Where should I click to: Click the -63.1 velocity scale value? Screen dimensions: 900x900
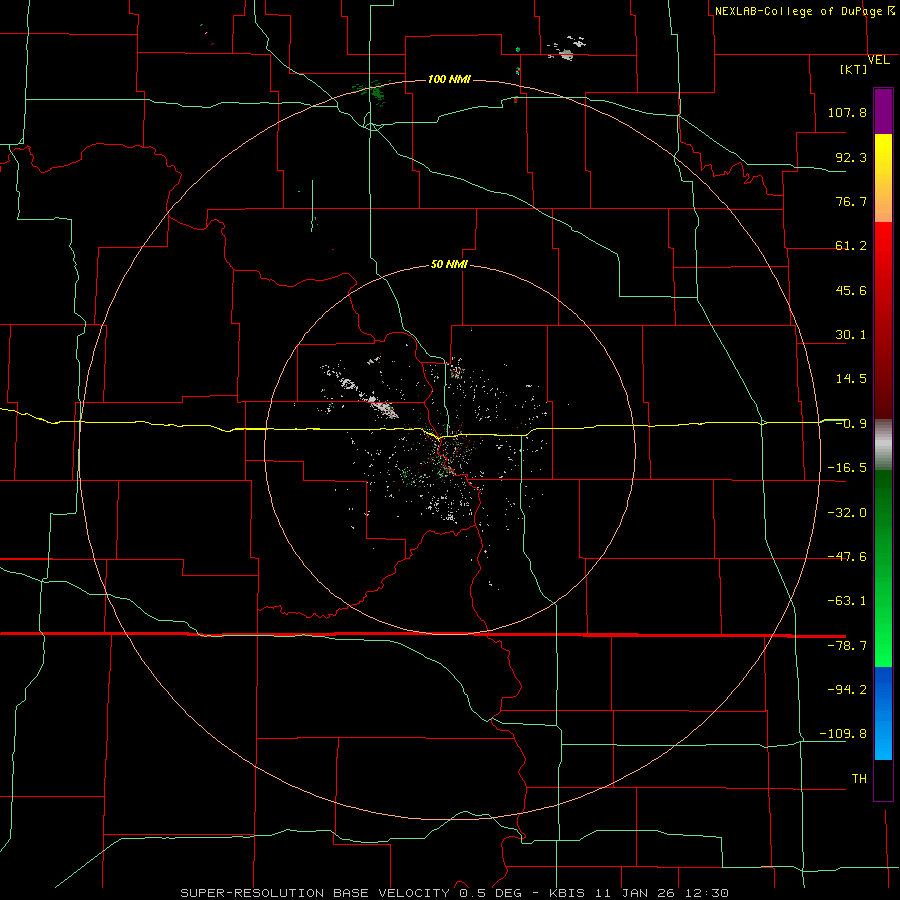tap(847, 601)
